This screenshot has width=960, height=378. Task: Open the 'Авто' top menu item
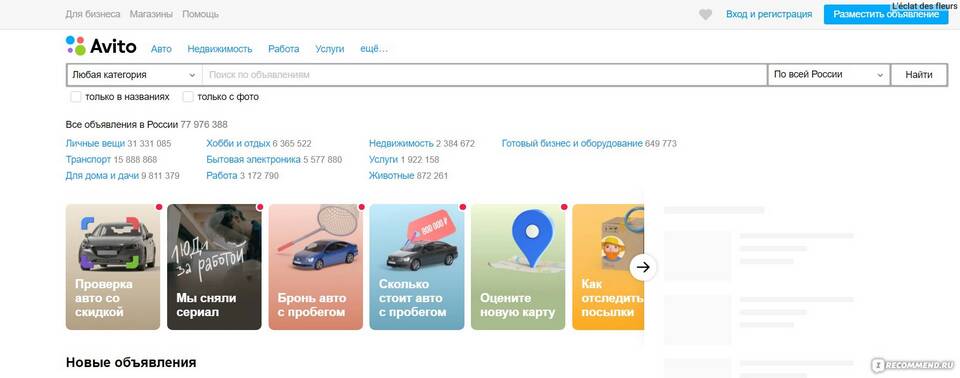click(161, 49)
